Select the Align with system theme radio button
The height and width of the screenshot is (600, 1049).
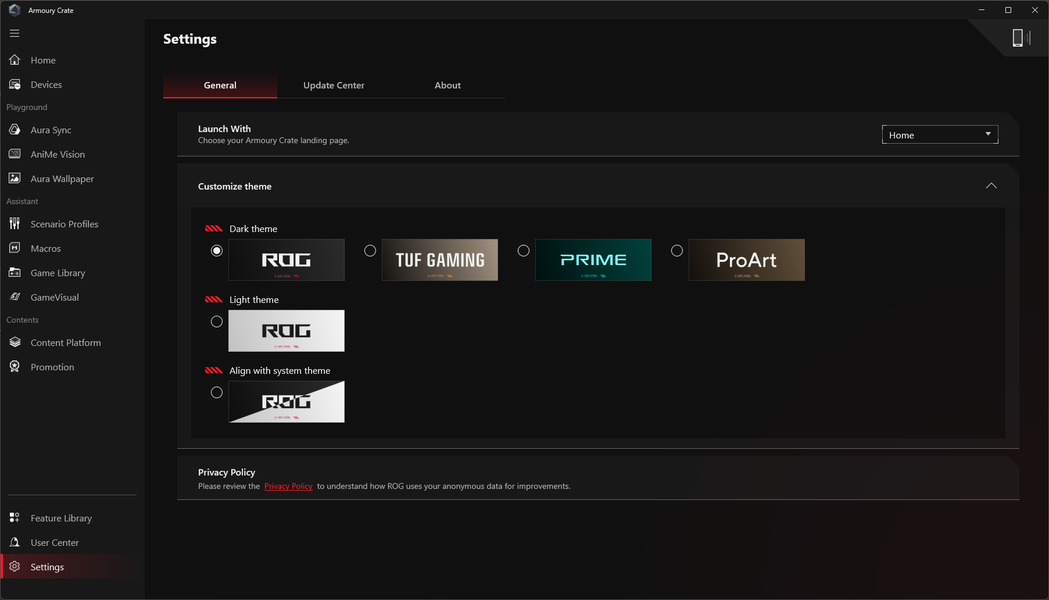click(216, 393)
